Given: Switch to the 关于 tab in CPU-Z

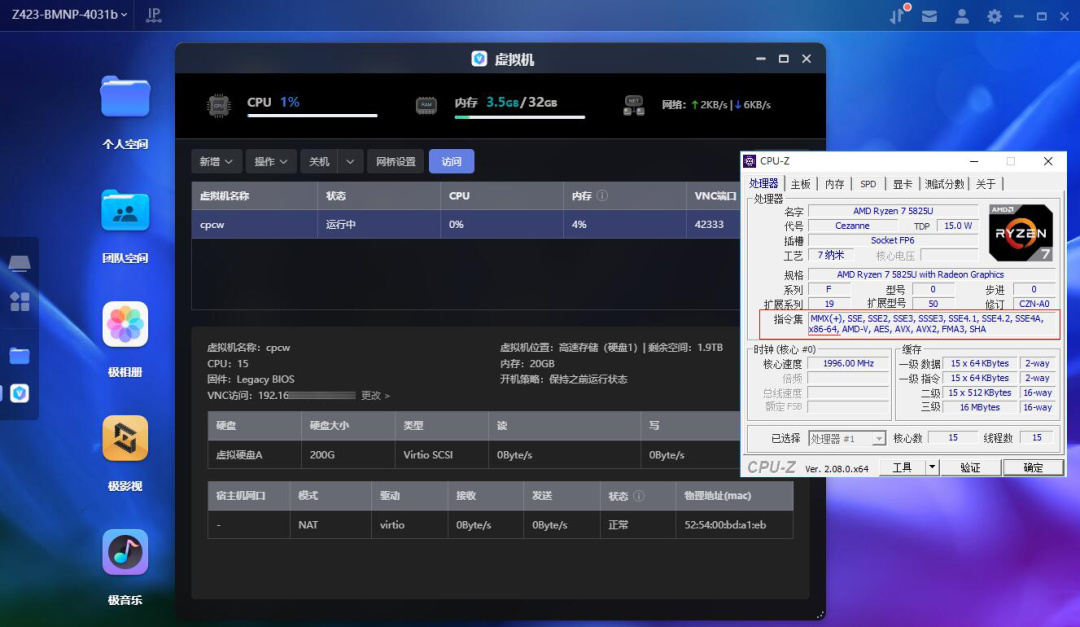Looking at the screenshot, I should coord(986,184).
